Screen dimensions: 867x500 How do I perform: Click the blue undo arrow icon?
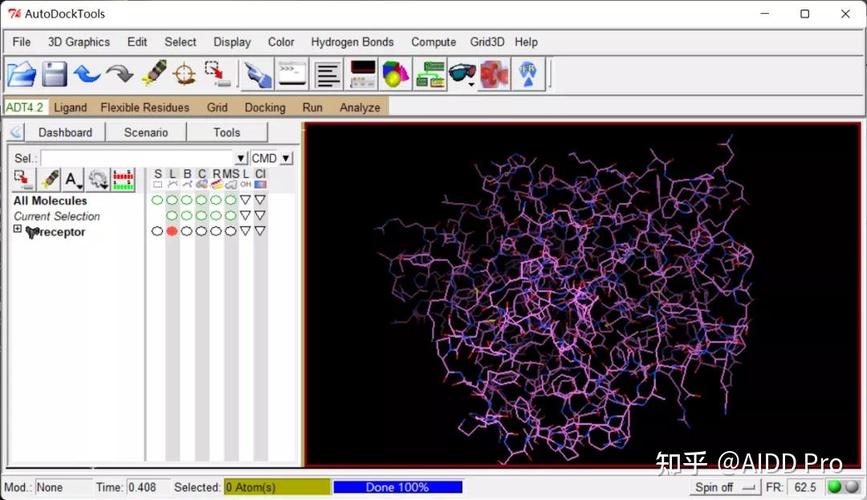tap(87, 74)
